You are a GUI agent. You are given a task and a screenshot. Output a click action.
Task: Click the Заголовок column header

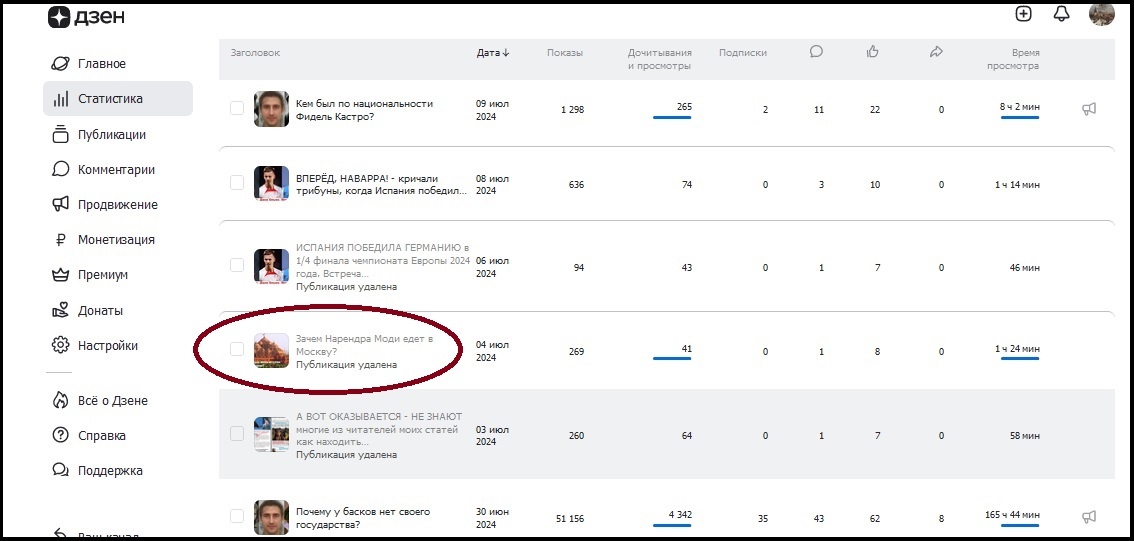pyautogui.click(x=255, y=53)
